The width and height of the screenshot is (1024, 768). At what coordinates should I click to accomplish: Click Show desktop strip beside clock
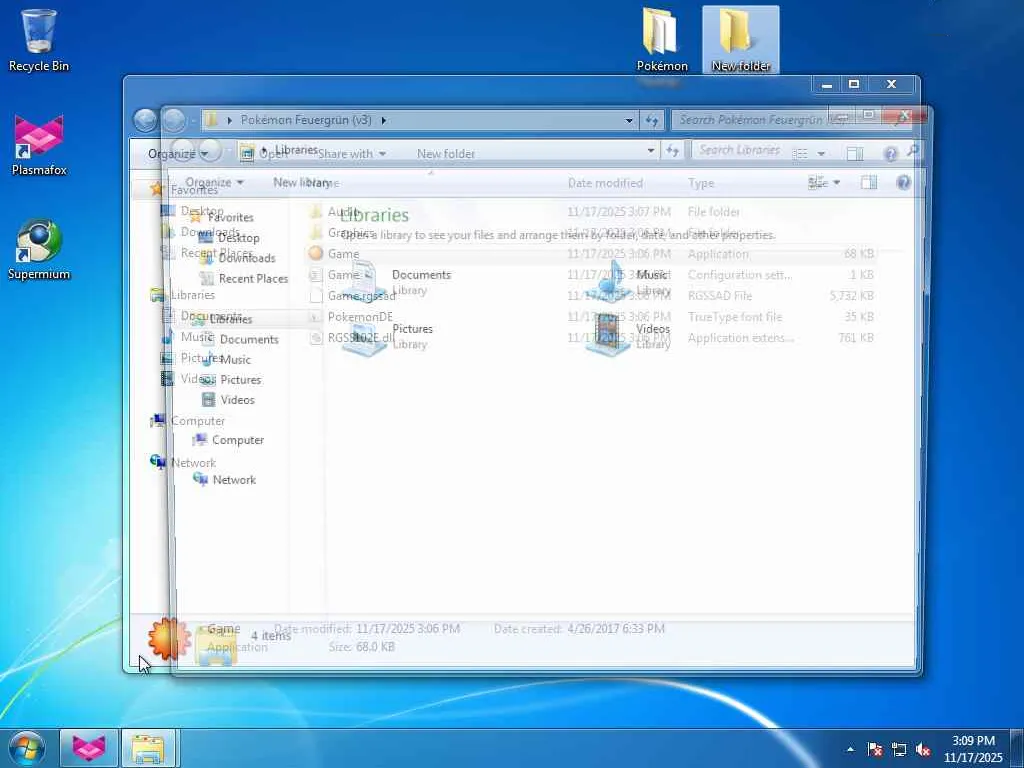pyautogui.click(x=1017, y=748)
